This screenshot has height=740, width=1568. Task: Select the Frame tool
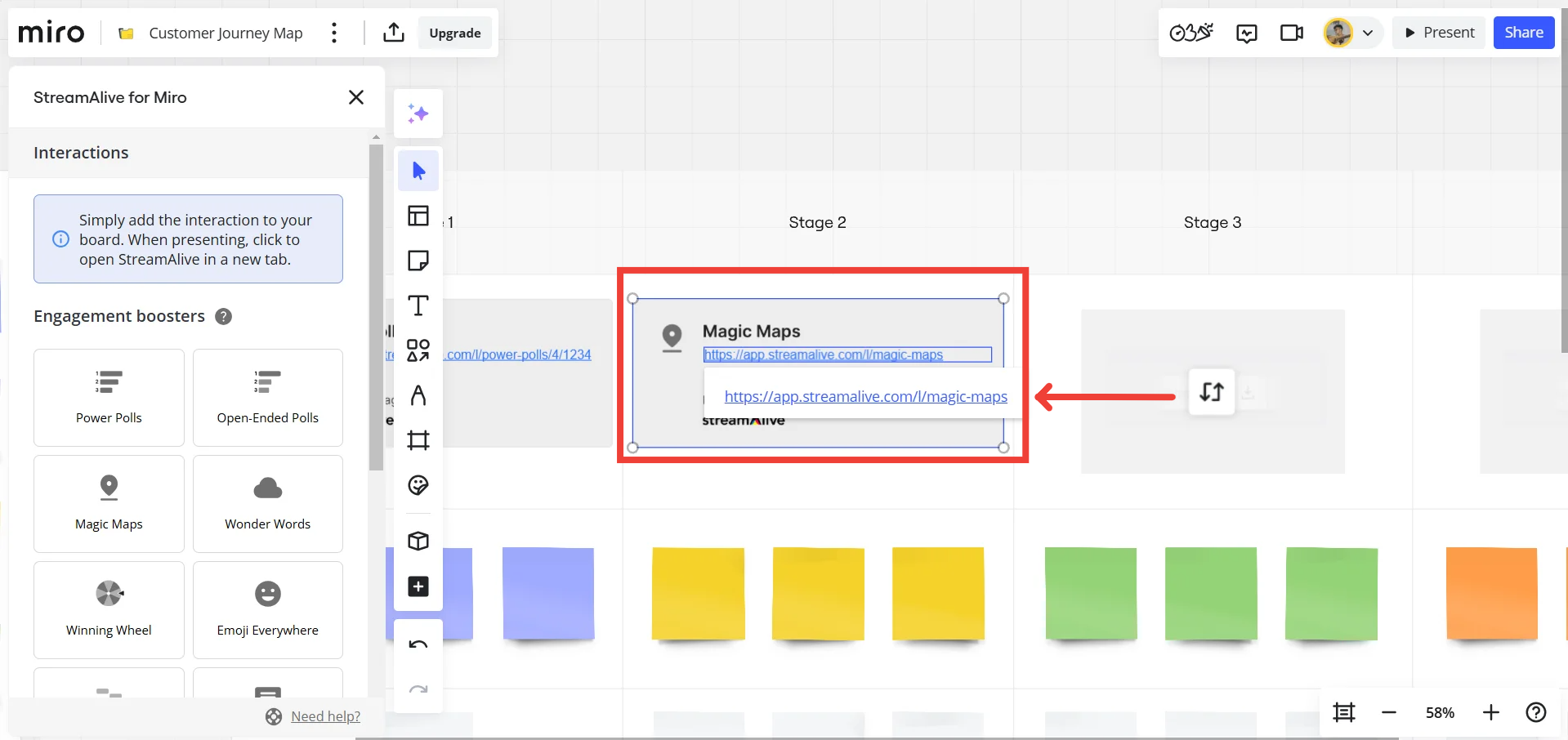[418, 440]
